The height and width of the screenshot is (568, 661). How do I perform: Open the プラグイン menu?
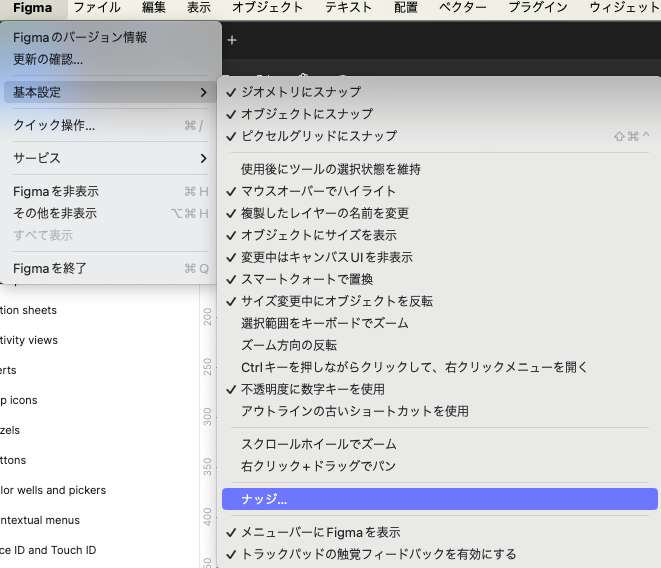pyautogui.click(x=538, y=8)
